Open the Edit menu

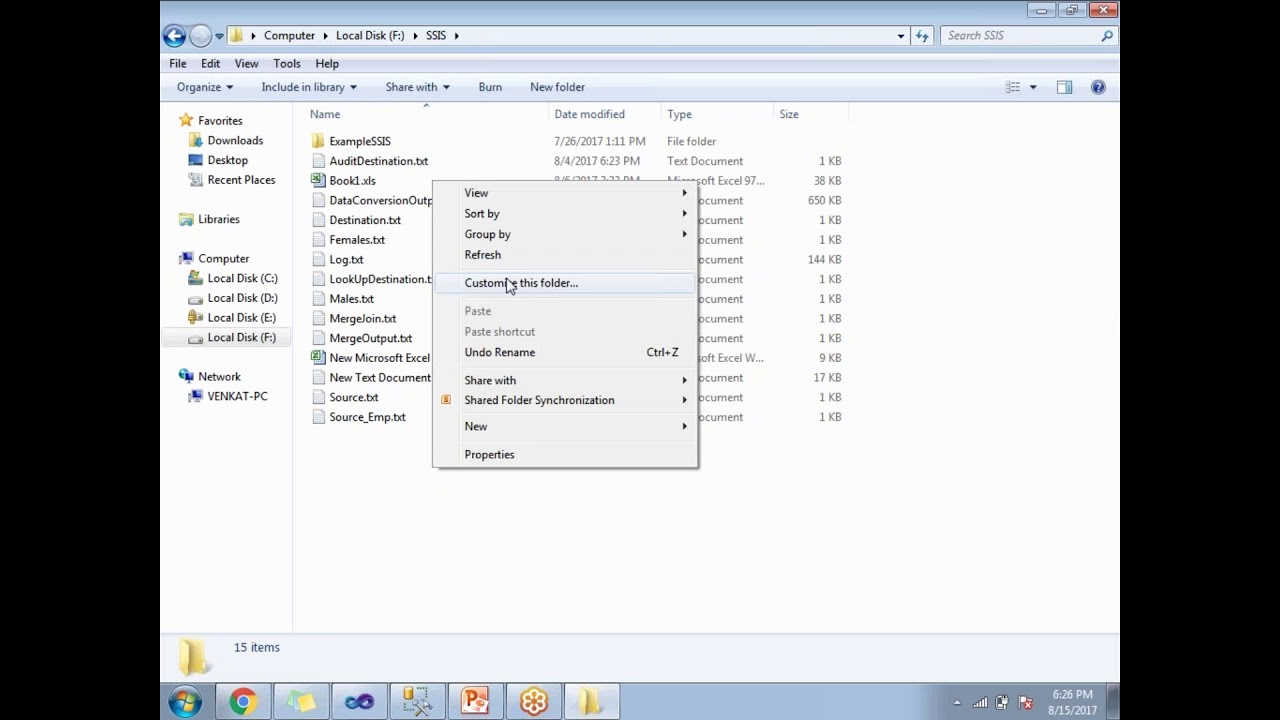point(210,63)
